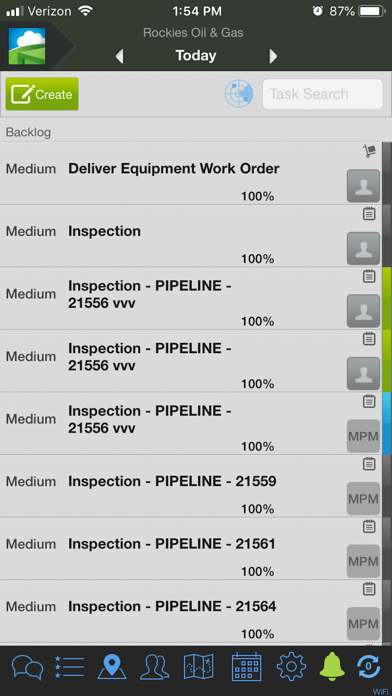Go to next day arrow
Image resolution: width=392 pixels, height=696 pixels.
(x=273, y=56)
